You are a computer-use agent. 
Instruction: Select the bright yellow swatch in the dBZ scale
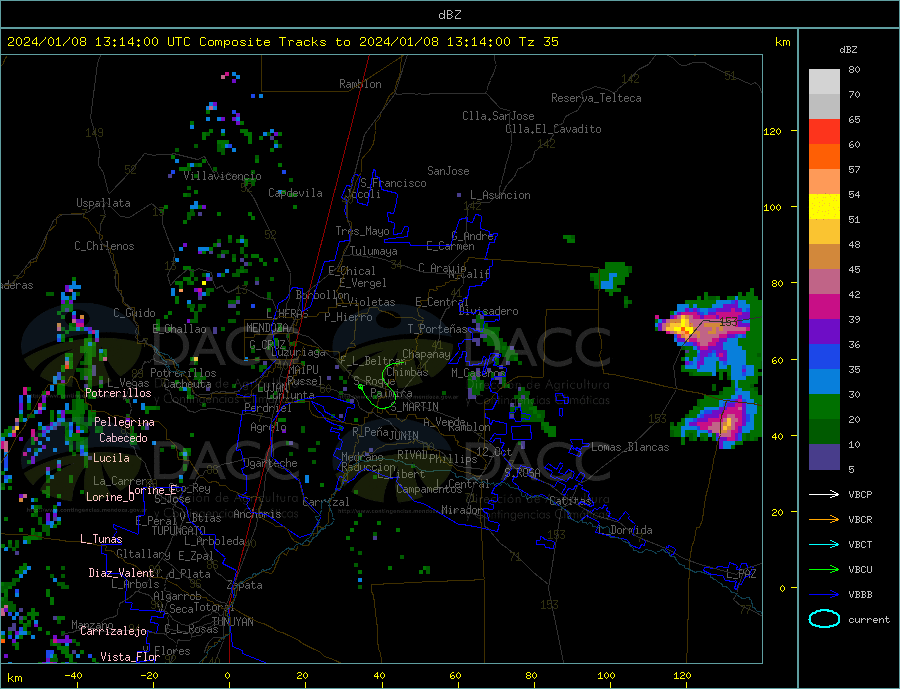pos(824,207)
